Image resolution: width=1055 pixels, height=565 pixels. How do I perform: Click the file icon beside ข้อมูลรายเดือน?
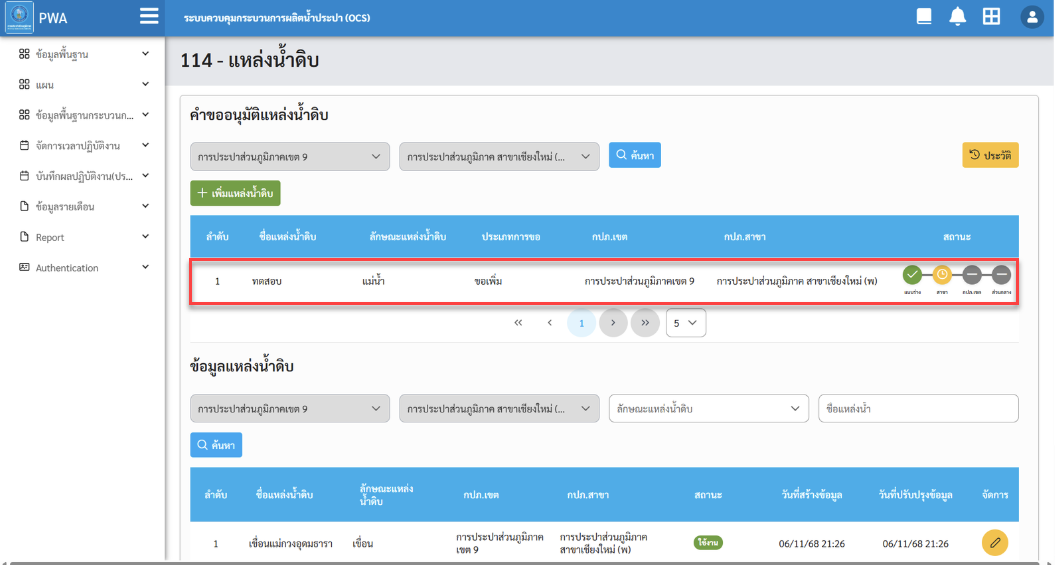point(24,206)
